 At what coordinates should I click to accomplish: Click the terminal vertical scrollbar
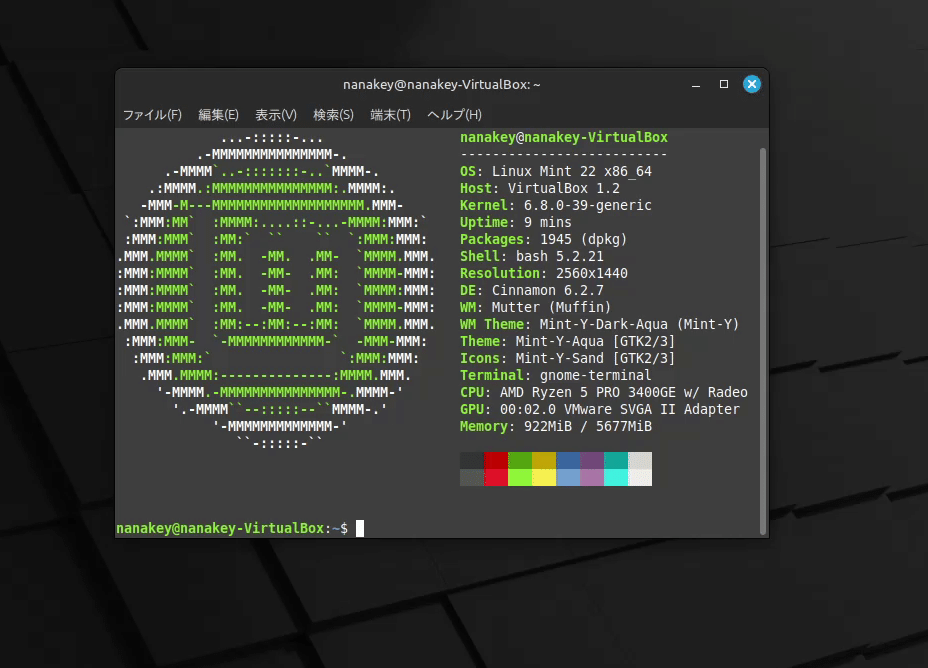tap(763, 341)
